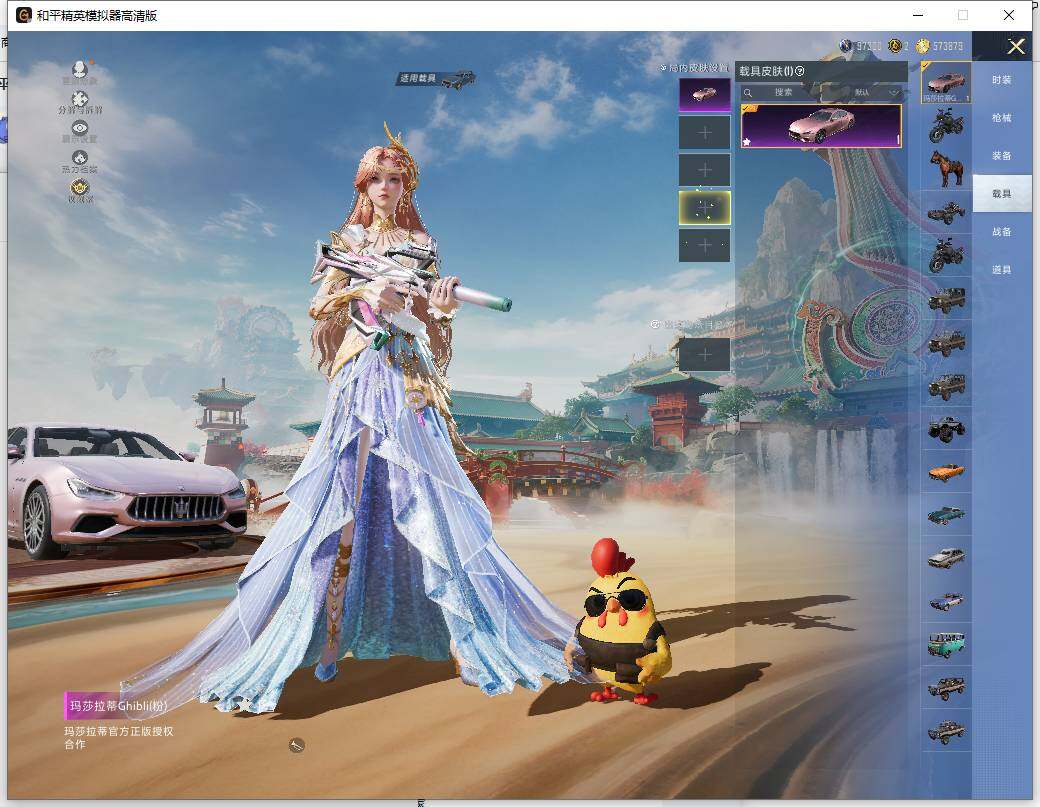Click the pink Maserati car model preview
This screenshot has height=807, width=1040.
126,491
